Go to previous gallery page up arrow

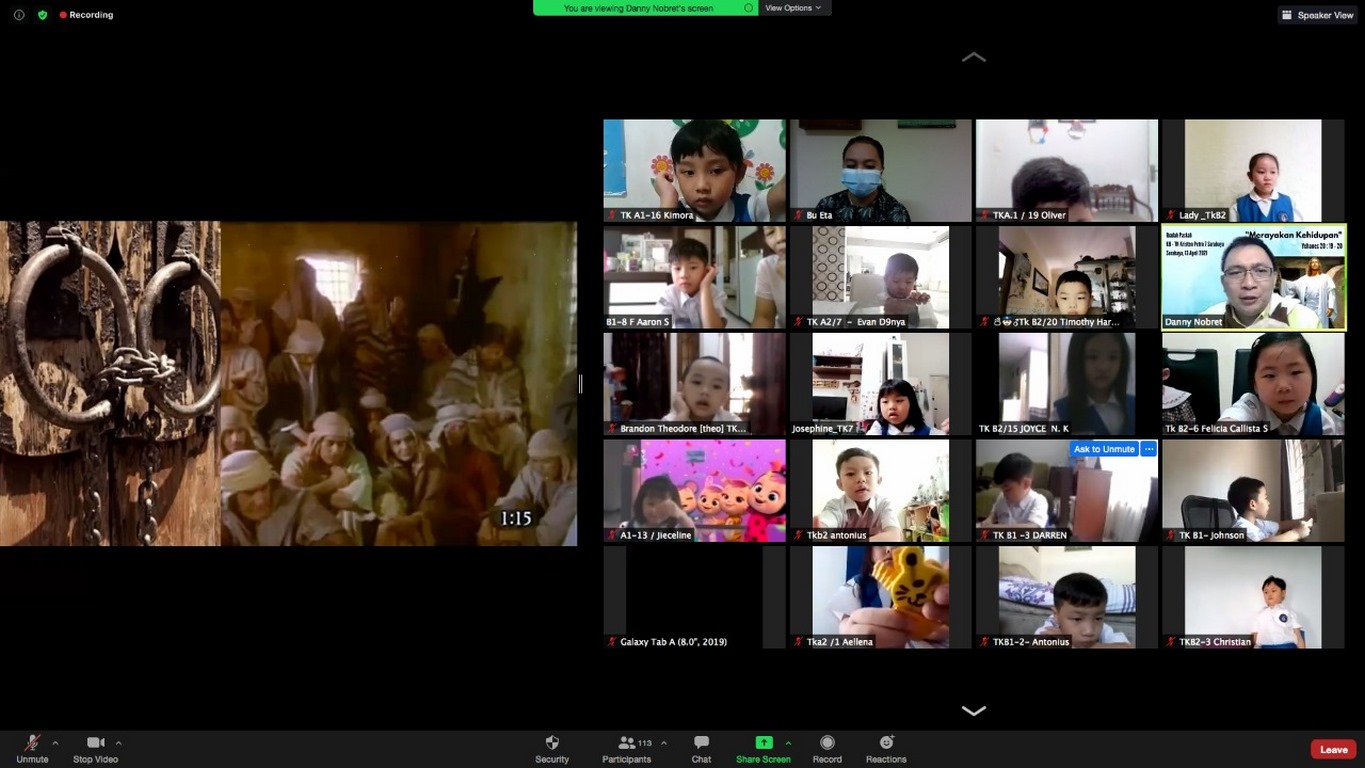pos(974,58)
